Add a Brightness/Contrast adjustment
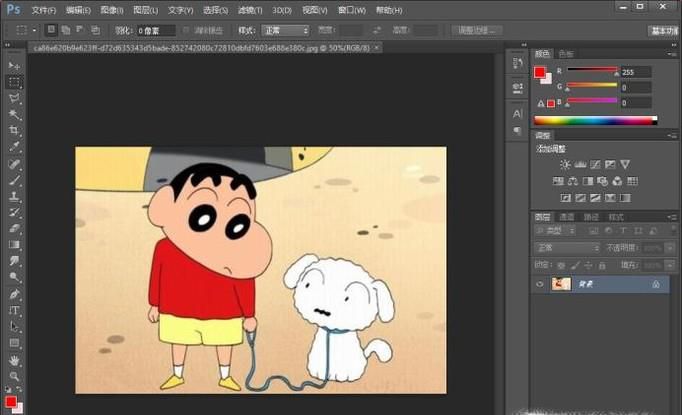The width and height of the screenshot is (682, 415). pyautogui.click(x=565, y=164)
